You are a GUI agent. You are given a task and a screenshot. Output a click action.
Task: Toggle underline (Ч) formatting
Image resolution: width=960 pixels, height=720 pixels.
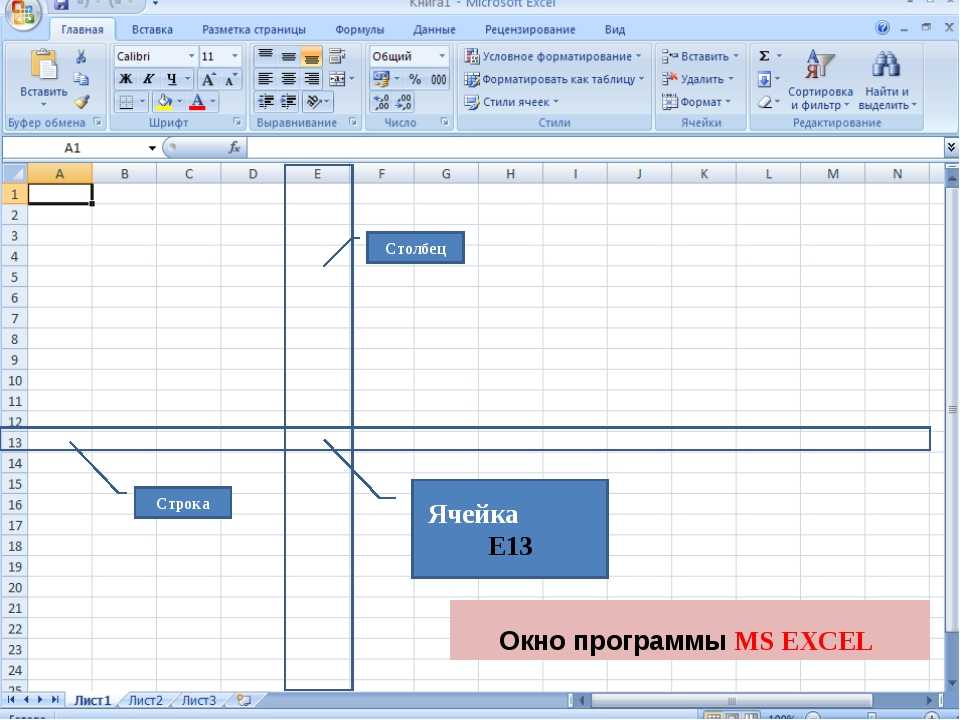(x=171, y=79)
